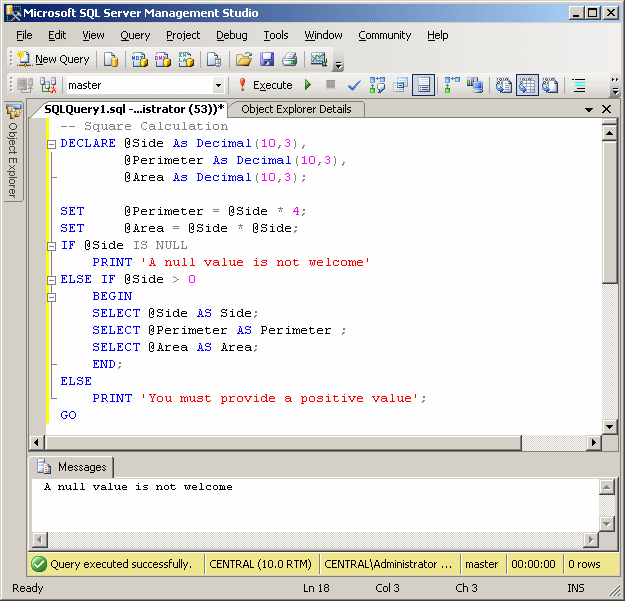
Task: Switch output to Results to Grid
Action: coord(527,85)
